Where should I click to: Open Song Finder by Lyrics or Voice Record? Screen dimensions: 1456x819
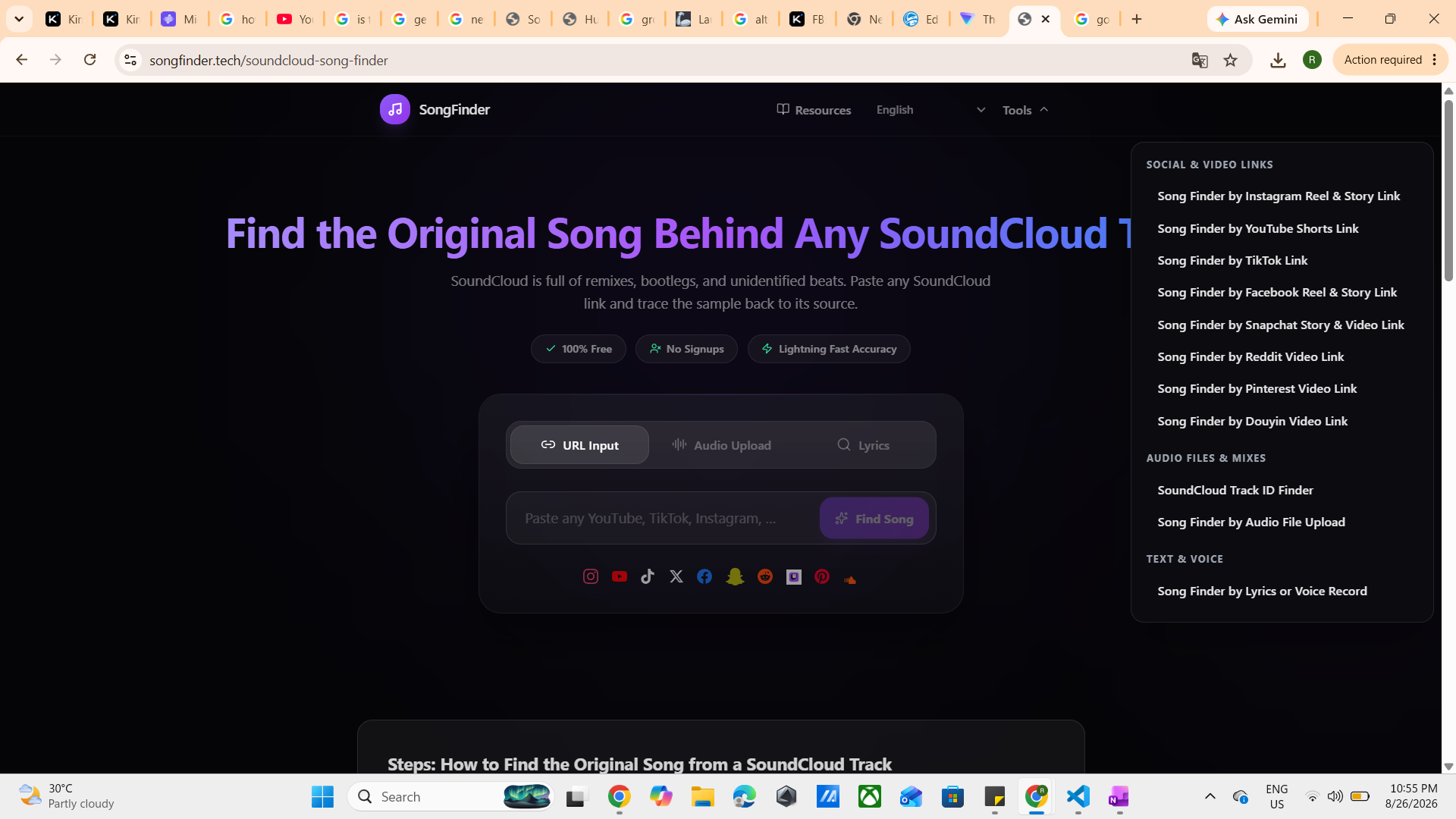pyautogui.click(x=1263, y=591)
